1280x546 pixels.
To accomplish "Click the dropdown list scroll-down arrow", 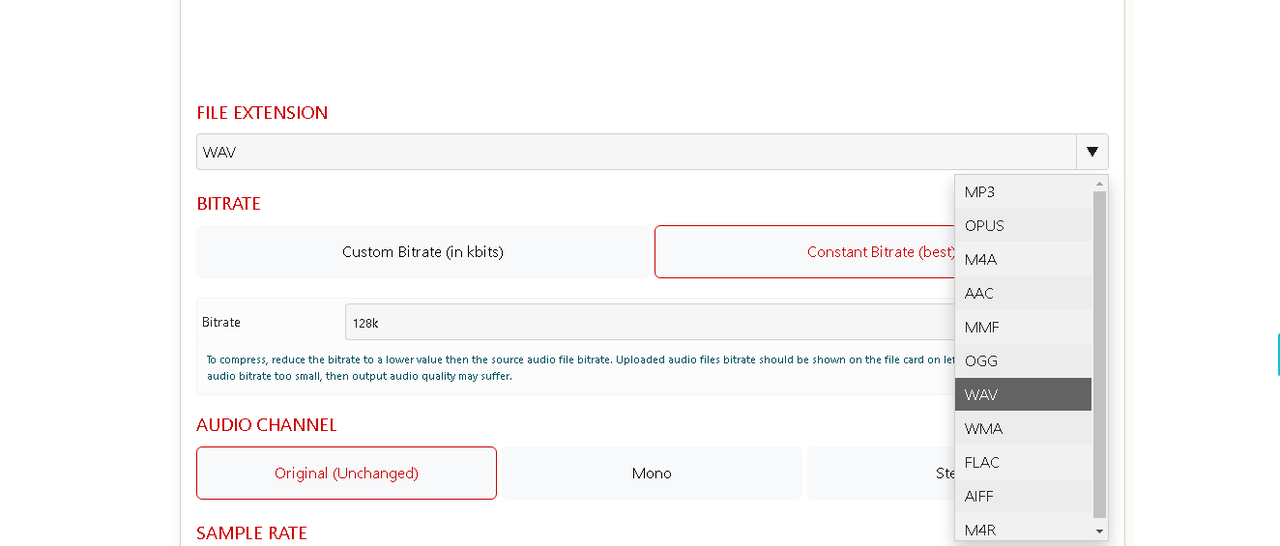I will (1100, 531).
